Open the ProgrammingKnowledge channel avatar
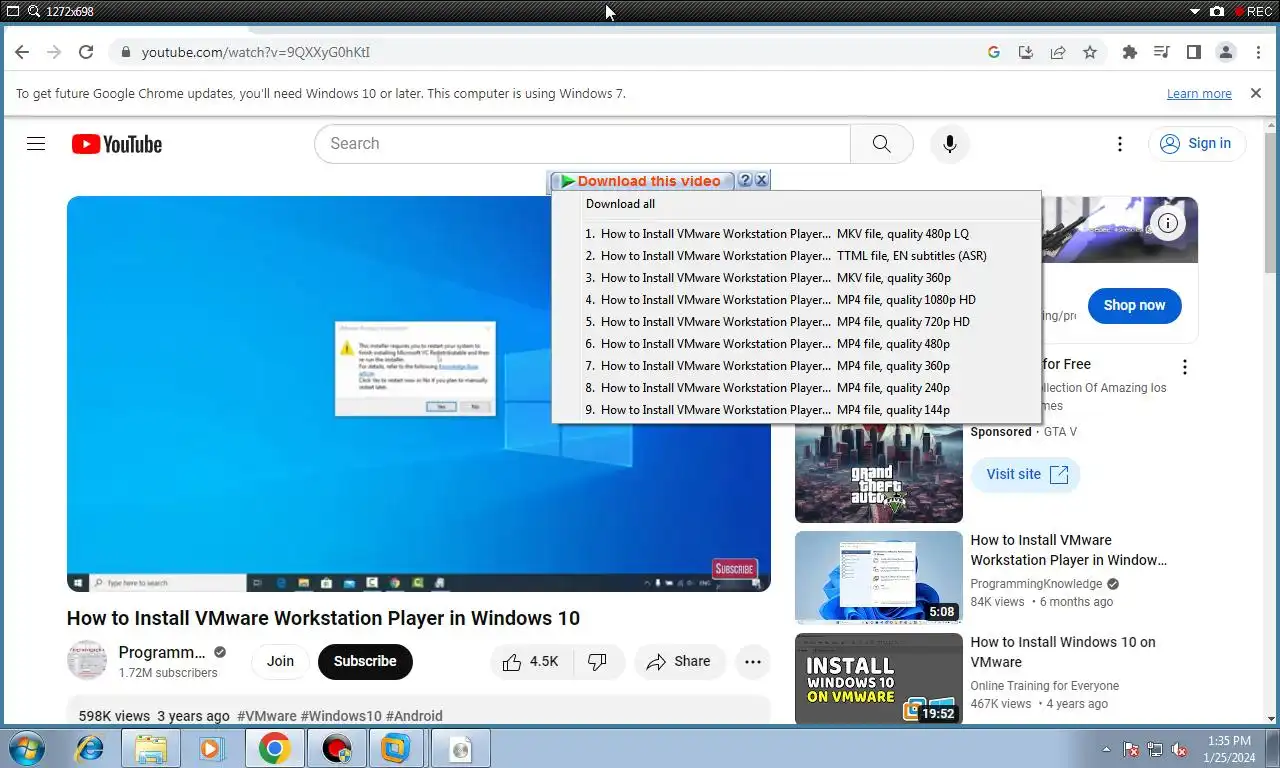 87,661
